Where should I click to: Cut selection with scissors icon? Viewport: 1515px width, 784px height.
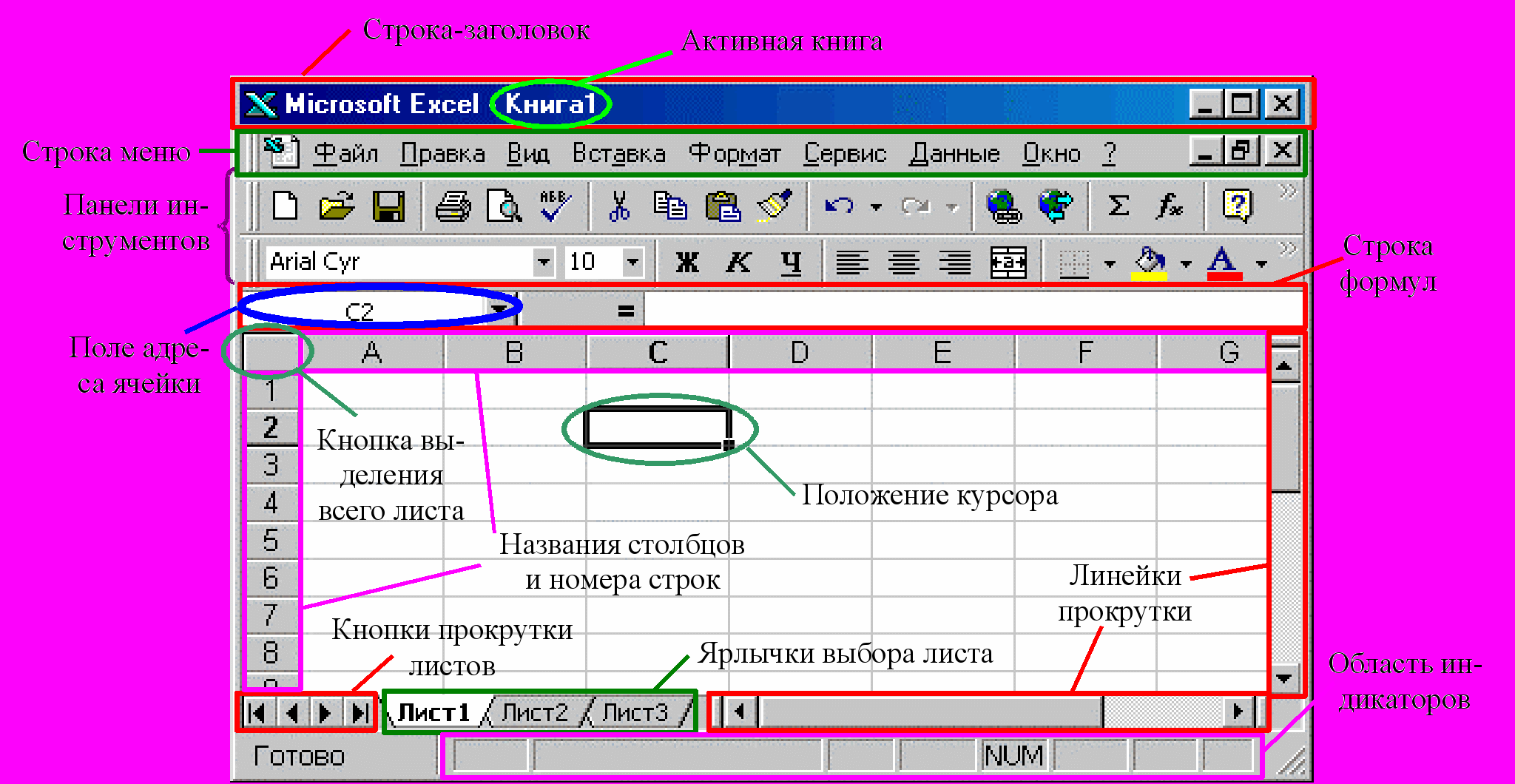[x=619, y=206]
